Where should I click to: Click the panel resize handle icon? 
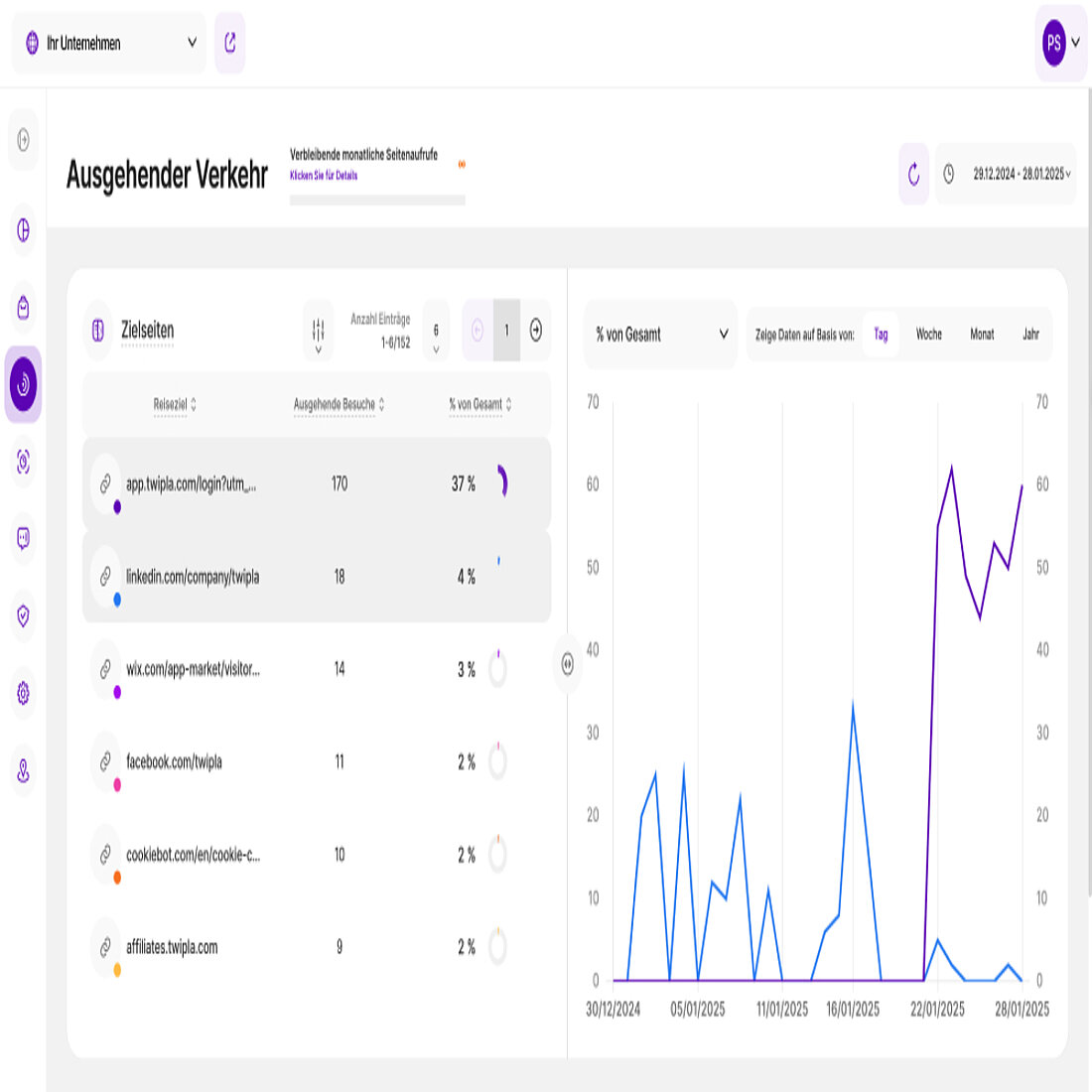coord(567,664)
